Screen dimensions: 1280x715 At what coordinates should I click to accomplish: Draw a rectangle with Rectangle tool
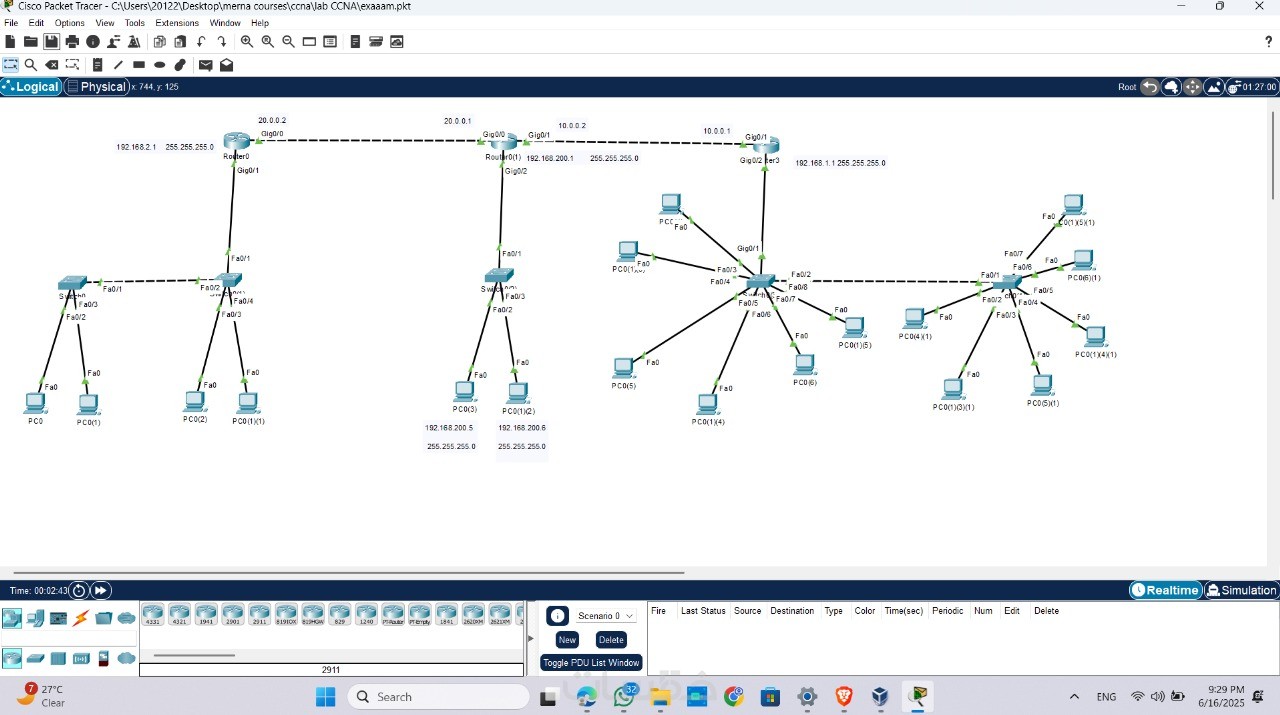tap(139, 65)
